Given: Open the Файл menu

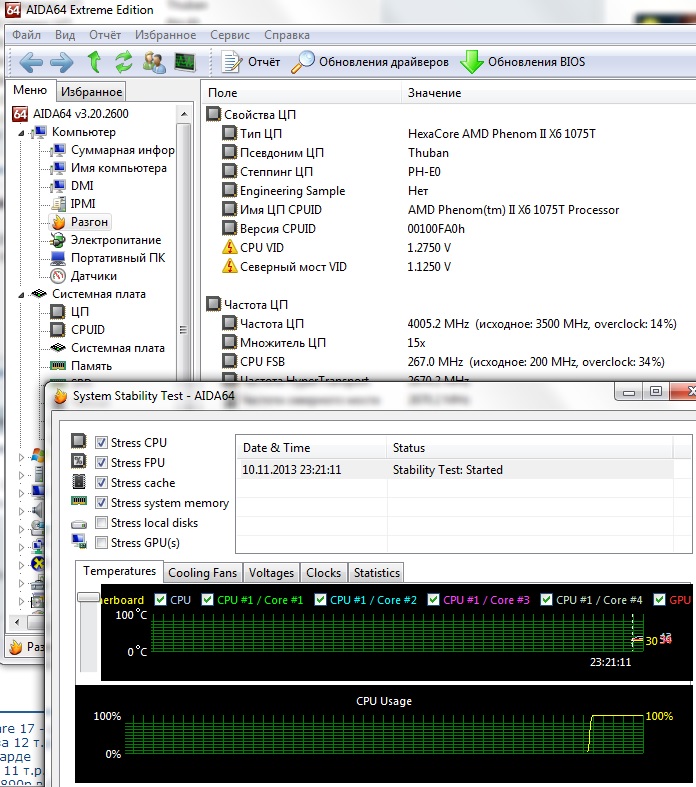Looking at the screenshot, I should tap(26, 35).
